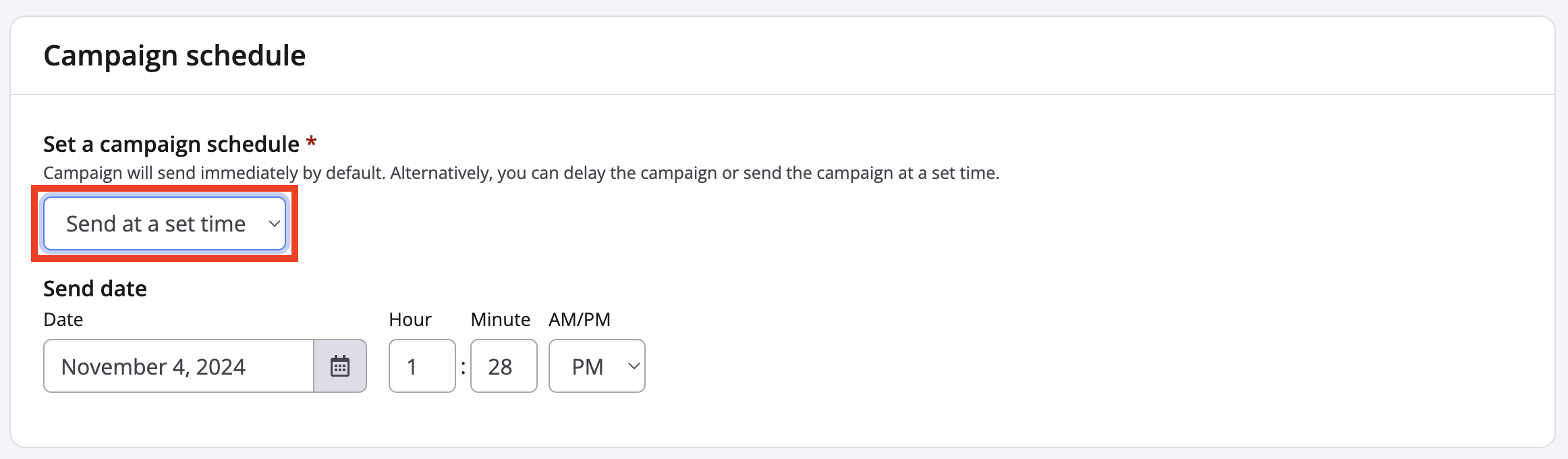This screenshot has height=459, width=1568.
Task: Click the red required asterisk
Action: (x=311, y=143)
